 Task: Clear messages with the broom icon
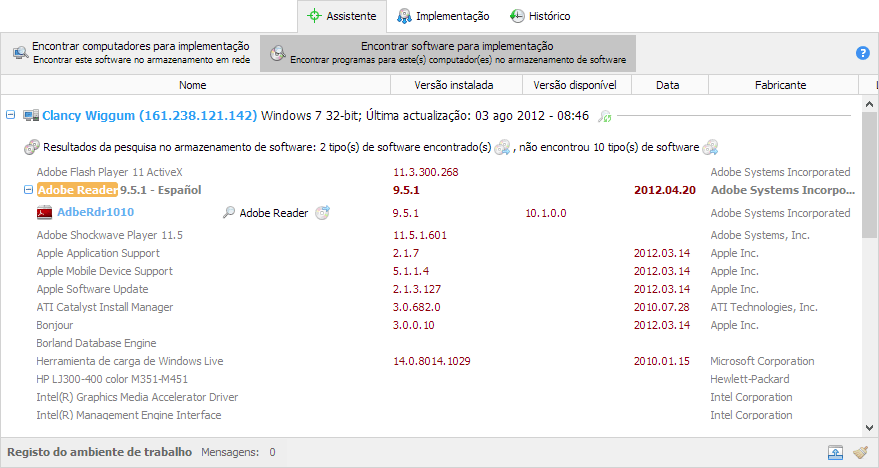pos(860,453)
